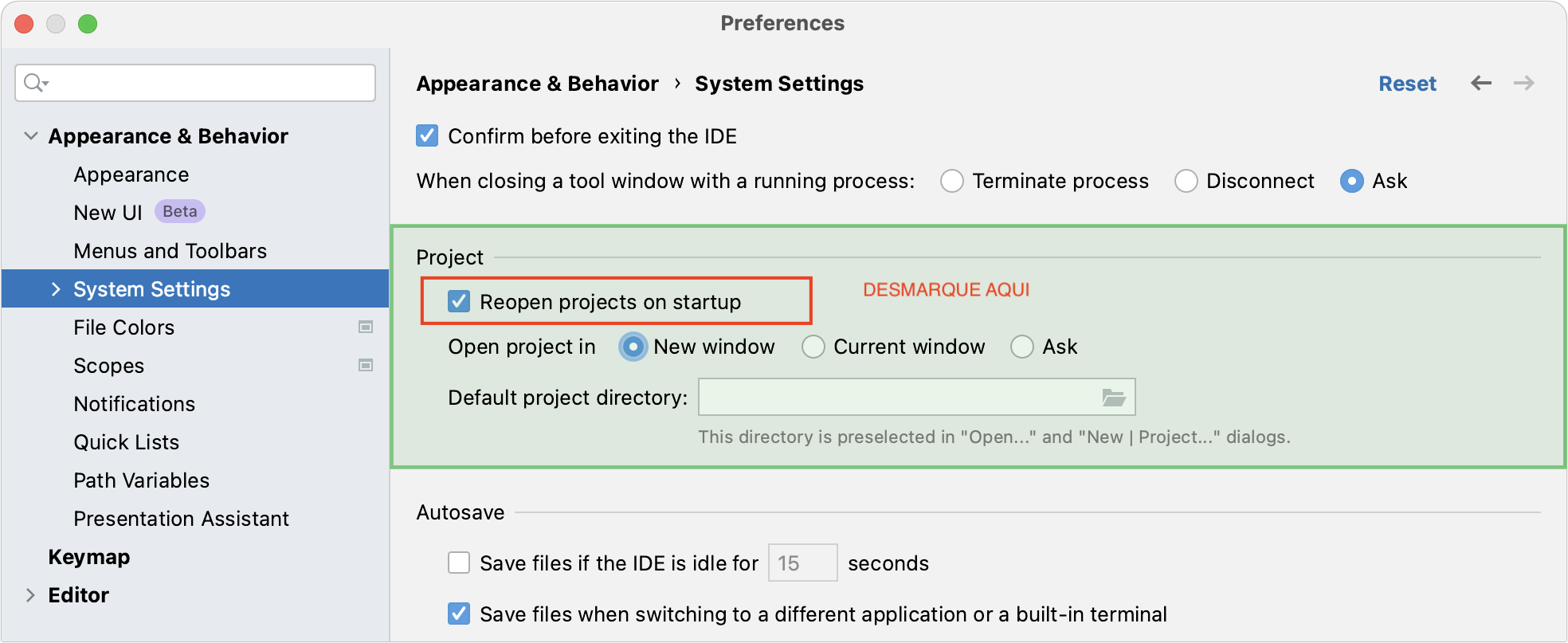
Task: Click the forward arrow navigation icon
Action: pos(1524,83)
